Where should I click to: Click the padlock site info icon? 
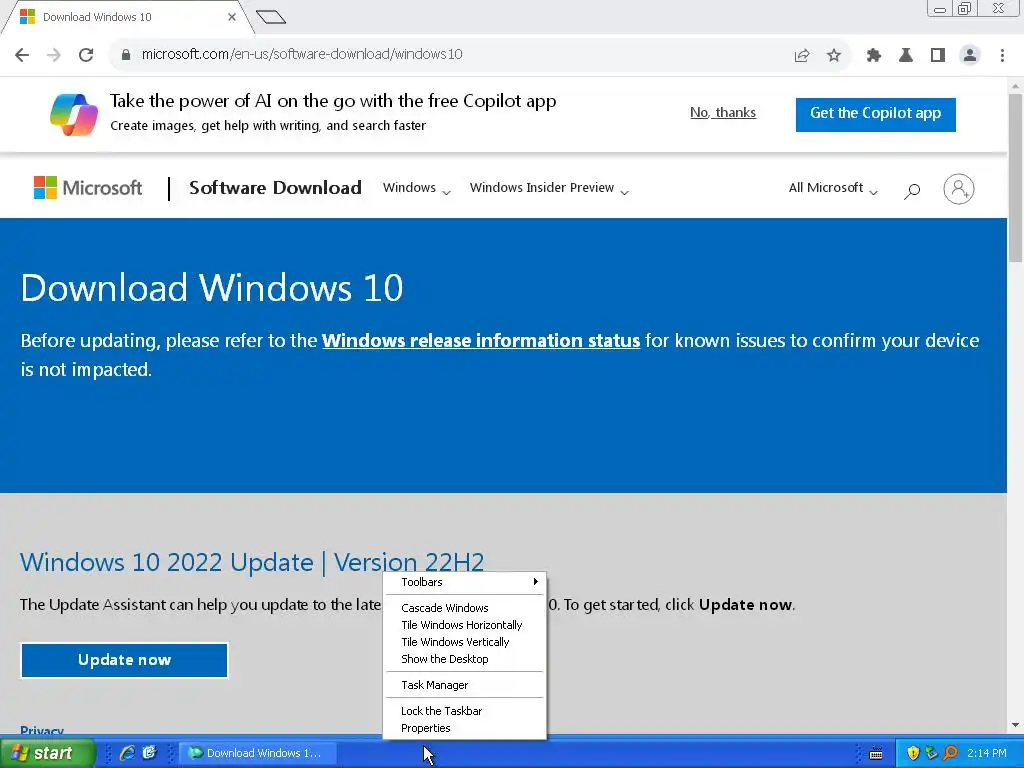coord(125,55)
